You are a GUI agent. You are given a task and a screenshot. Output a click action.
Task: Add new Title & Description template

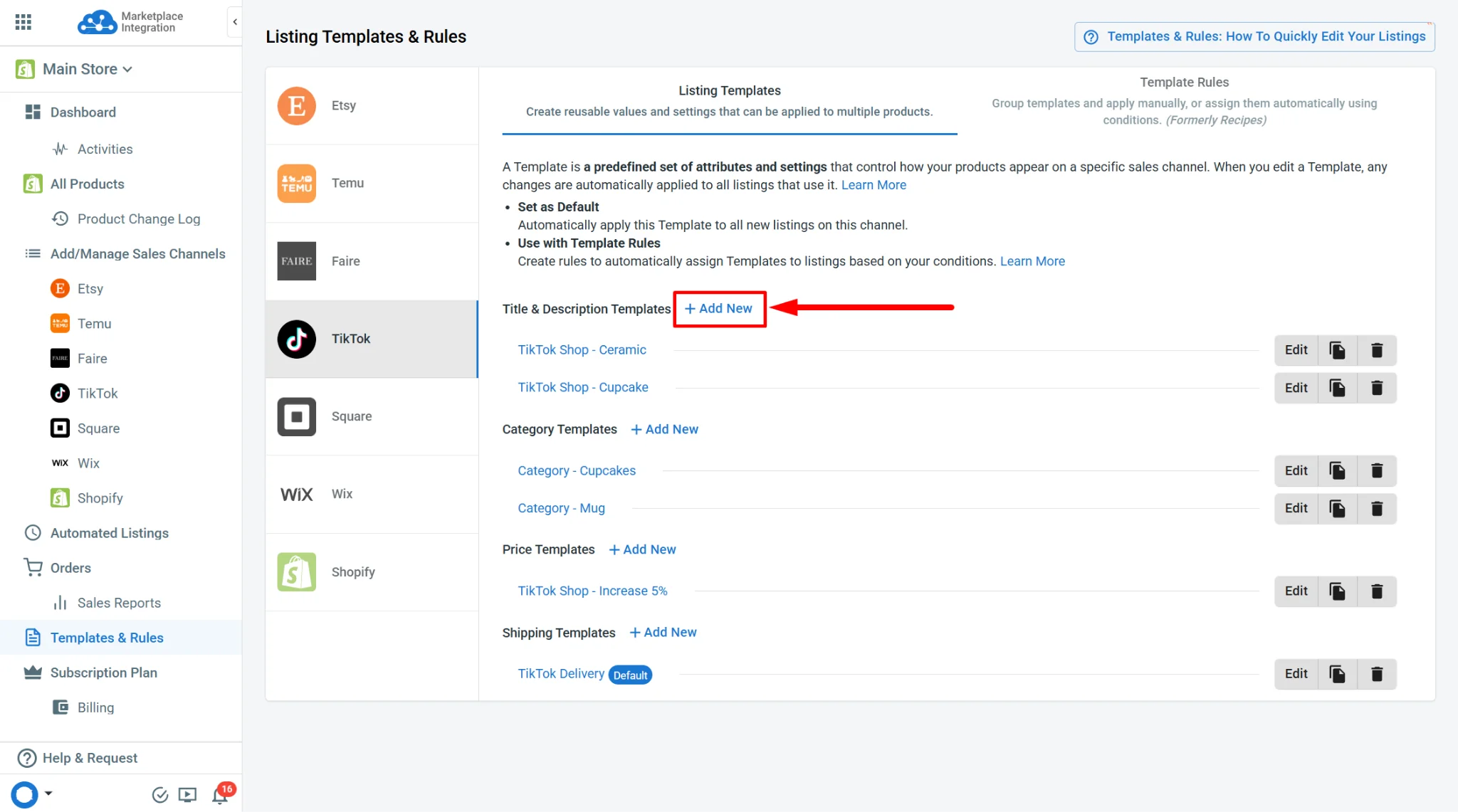[x=719, y=309]
